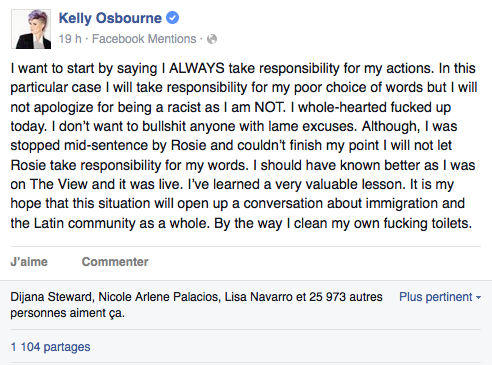The width and height of the screenshot is (492, 365).
Task: Click 'The View' mention in post text
Action: pyautogui.click(x=59, y=184)
